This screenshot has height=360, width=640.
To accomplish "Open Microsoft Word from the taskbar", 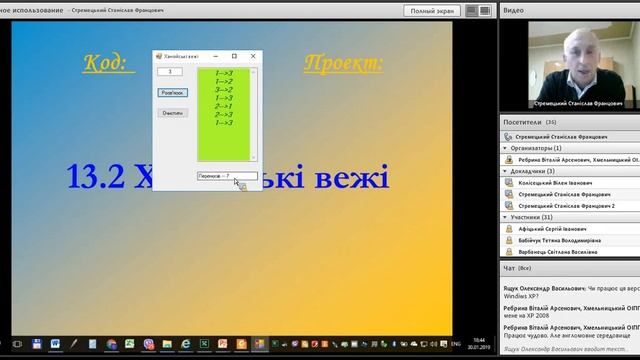I will (55, 344).
